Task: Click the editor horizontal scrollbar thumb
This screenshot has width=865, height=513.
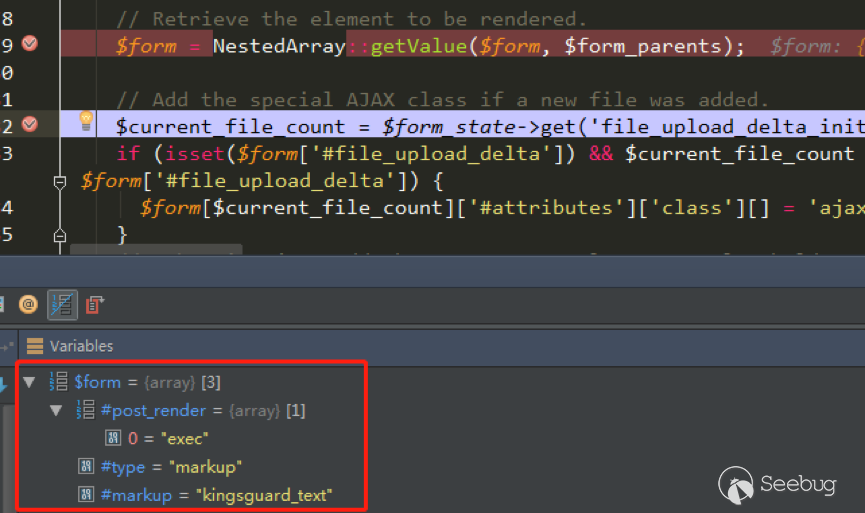Action: pyautogui.click(x=156, y=249)
